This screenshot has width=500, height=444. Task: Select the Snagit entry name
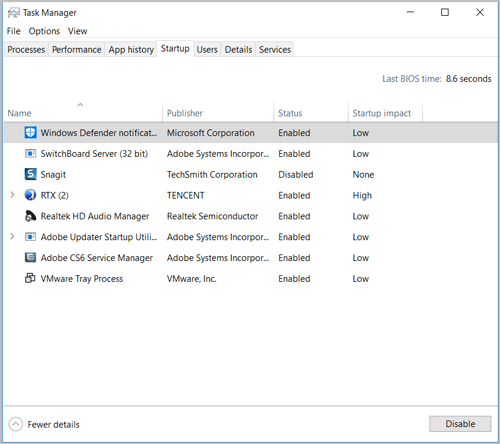coord(53,174)
